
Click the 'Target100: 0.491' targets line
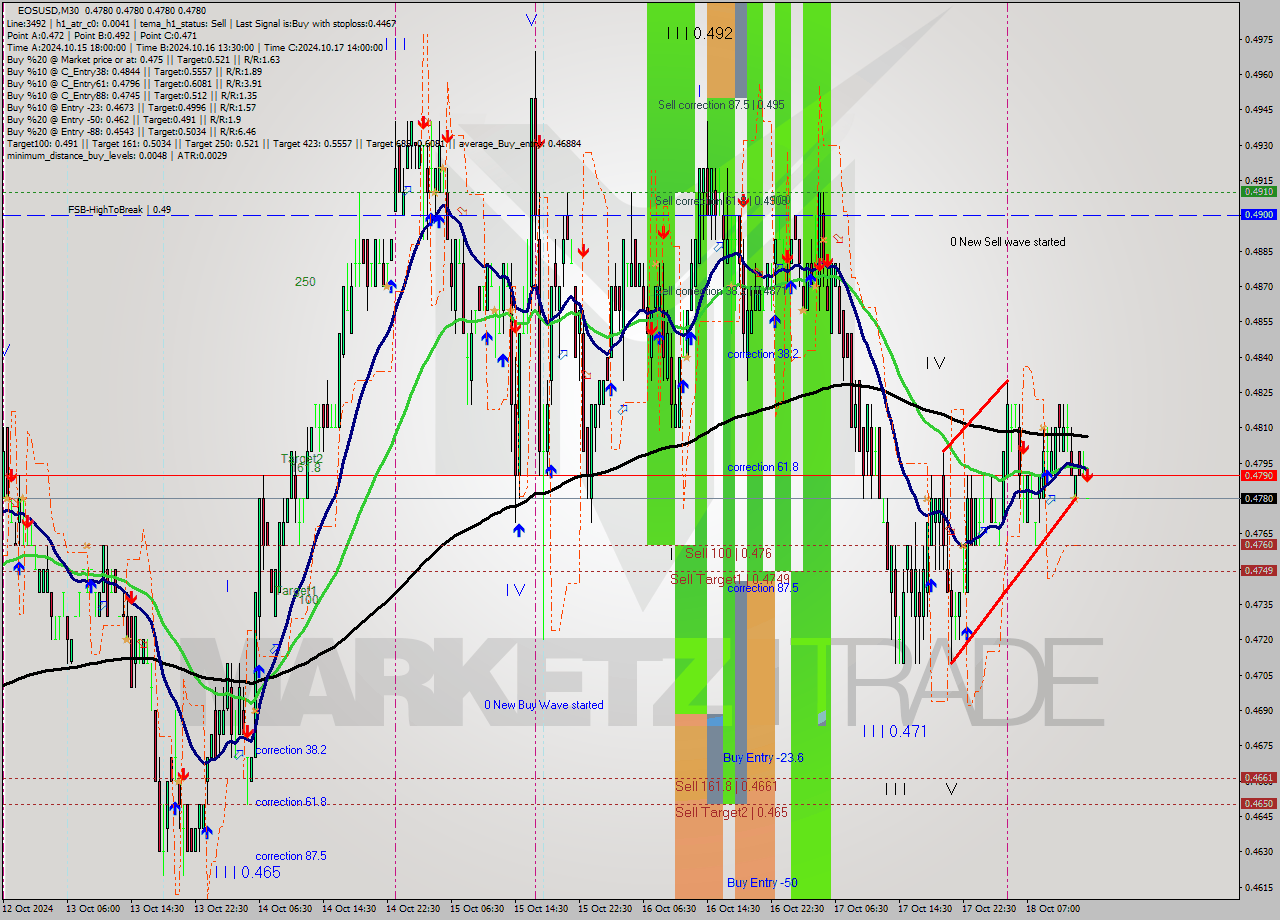(x=293, y=143)
